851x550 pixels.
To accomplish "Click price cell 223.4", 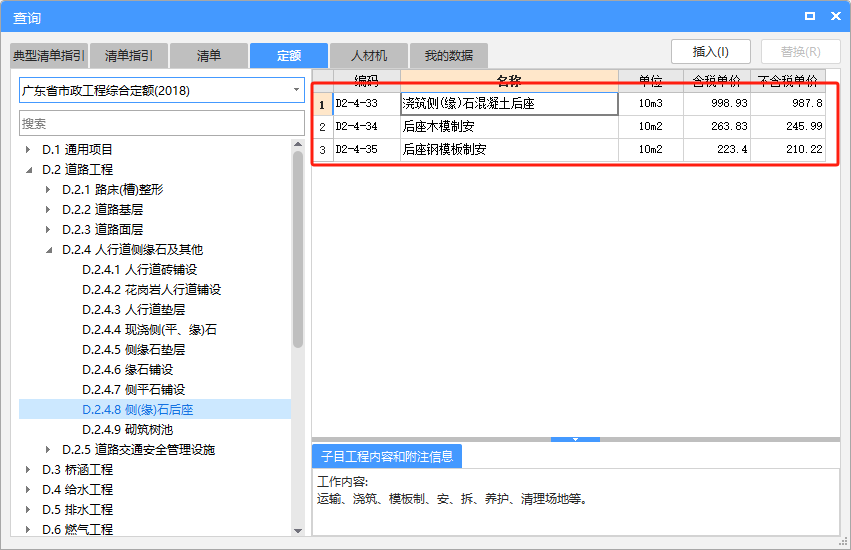I will [717, 149].
